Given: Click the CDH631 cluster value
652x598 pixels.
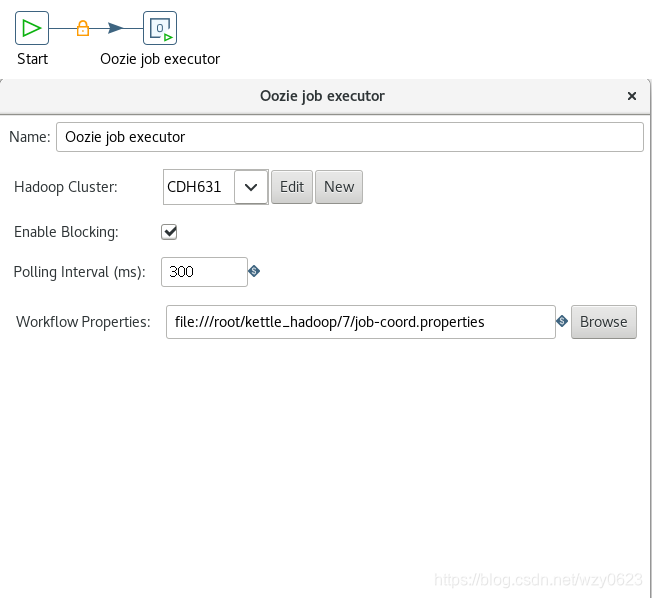Looking at the screenshot, I should coord(194,187).
